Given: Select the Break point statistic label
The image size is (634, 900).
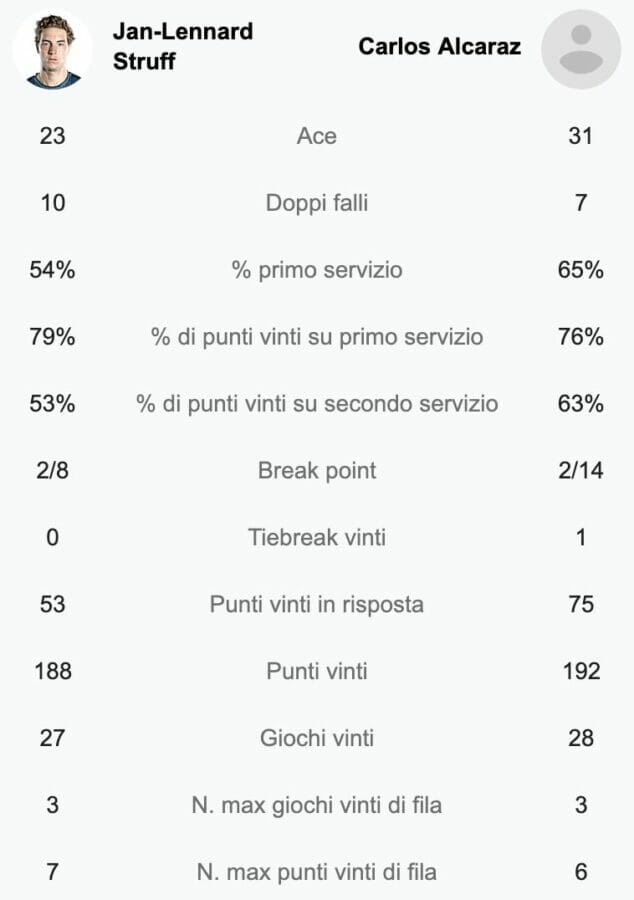Looking at the screenshot, I should click(x=317, y=471).
